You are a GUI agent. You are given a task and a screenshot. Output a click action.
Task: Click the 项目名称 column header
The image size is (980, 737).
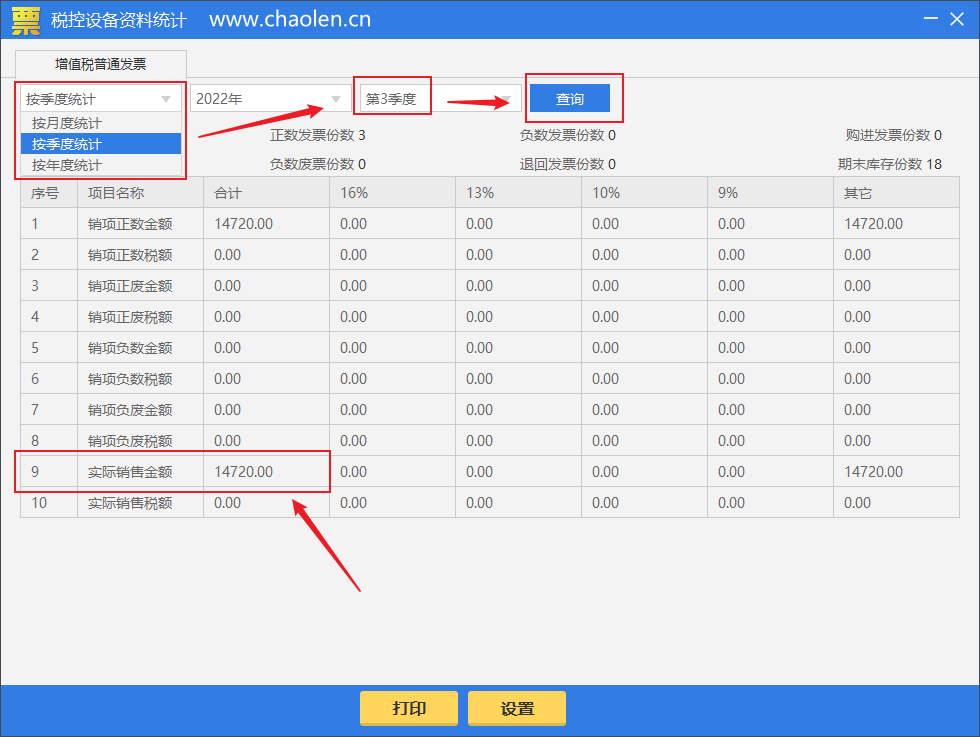(x=141, y=193)
